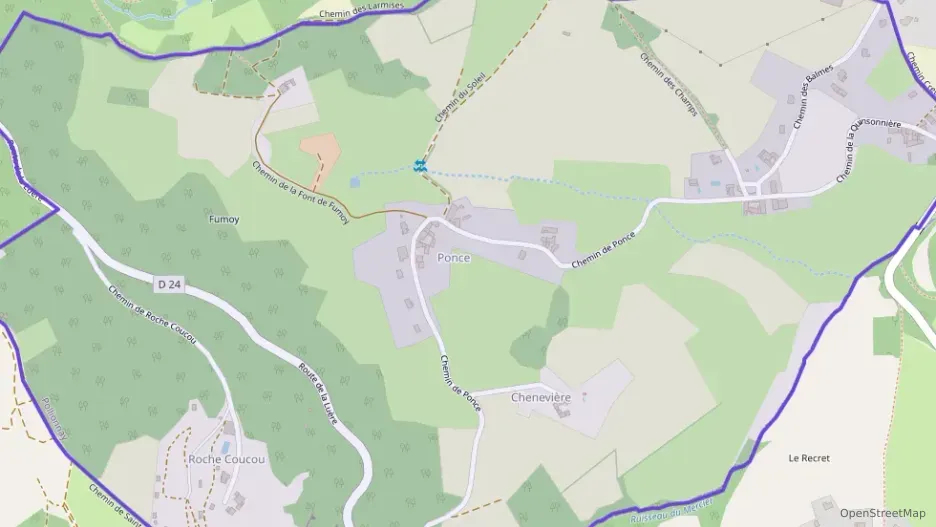Click the Fumoy place name
This screenshot has width=936, height=527.
pyautogui.click(x=224, y=220)
